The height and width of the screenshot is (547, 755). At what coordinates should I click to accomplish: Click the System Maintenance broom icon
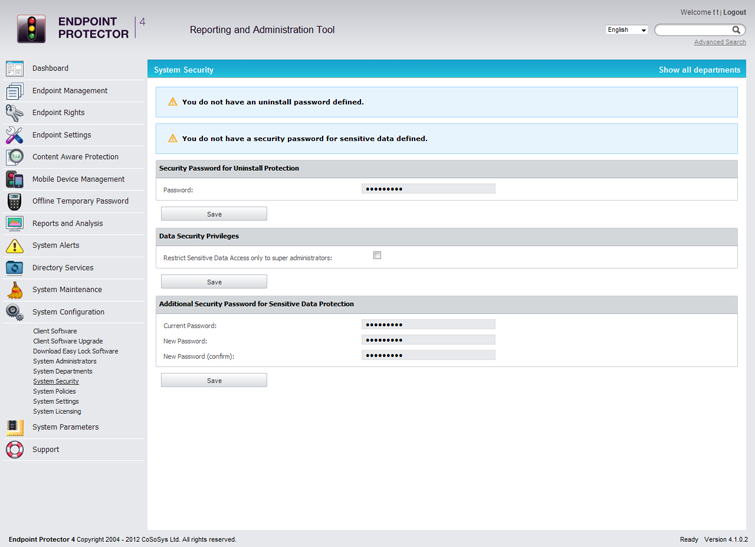(14, 290)
